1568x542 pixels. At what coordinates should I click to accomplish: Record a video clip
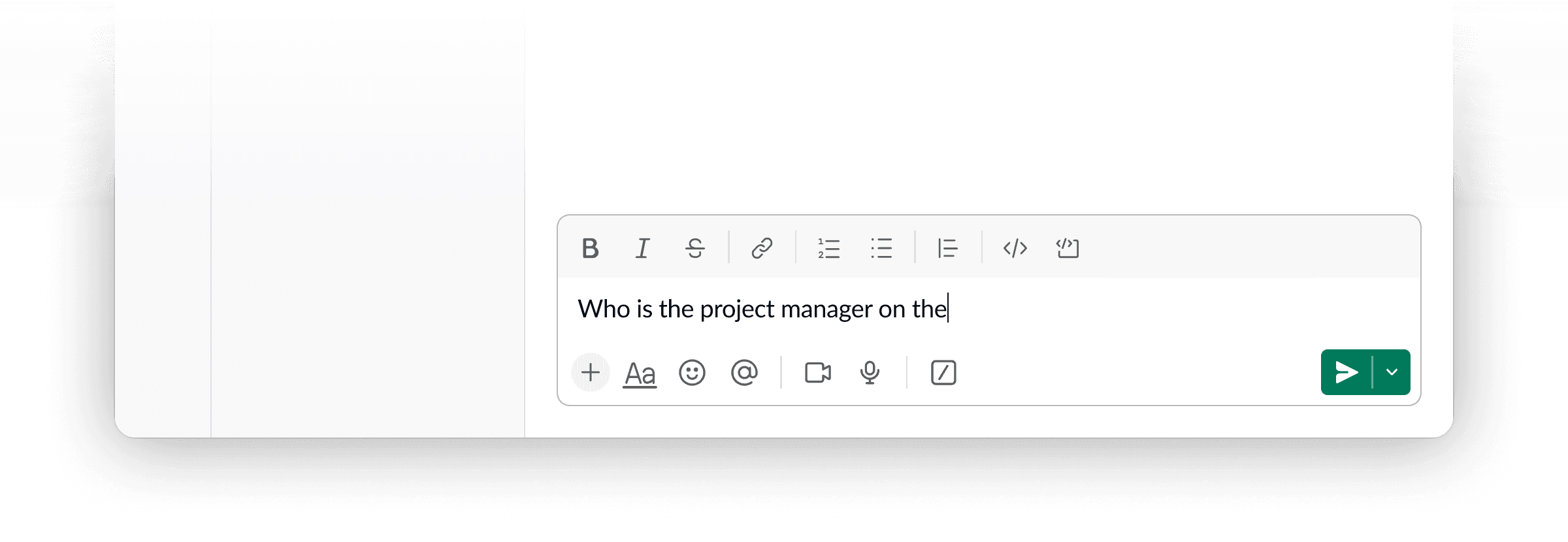click(817, 373)
